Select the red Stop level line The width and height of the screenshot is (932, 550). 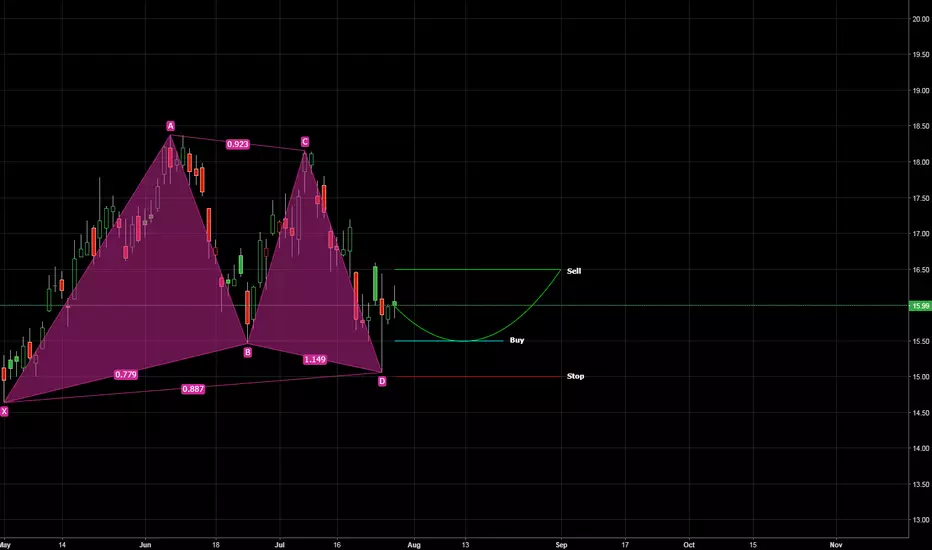477,376
